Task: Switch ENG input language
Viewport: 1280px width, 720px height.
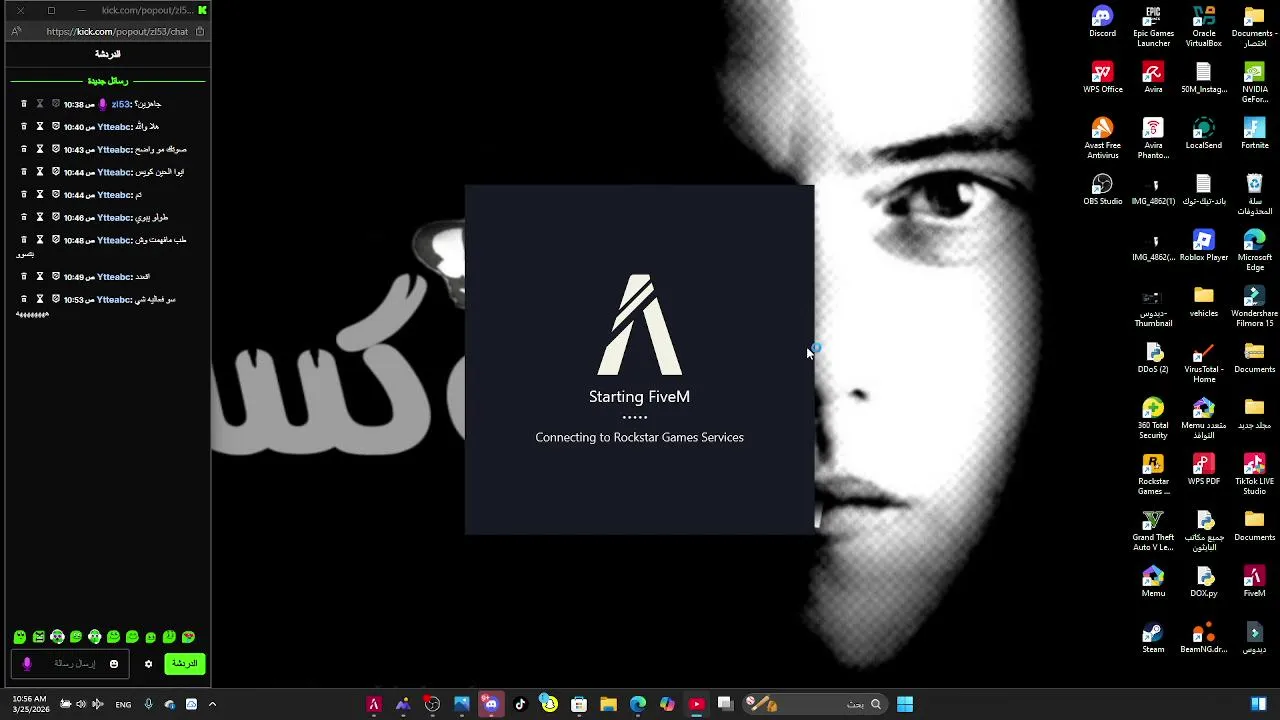Action: pyautogui.click(x=123, y=704)
